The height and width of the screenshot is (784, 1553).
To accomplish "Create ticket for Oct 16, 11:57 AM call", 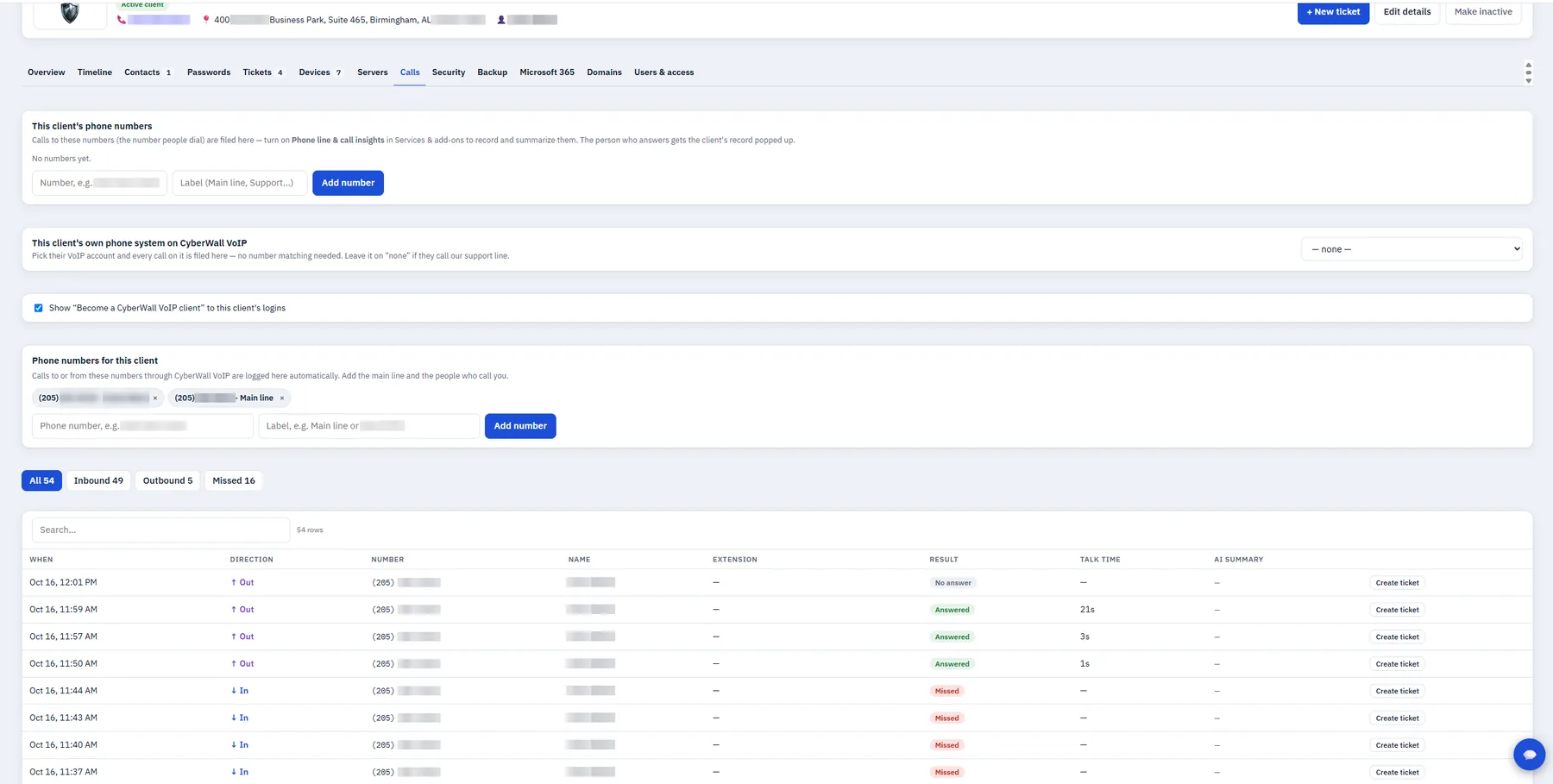I will coord(1397,637).
